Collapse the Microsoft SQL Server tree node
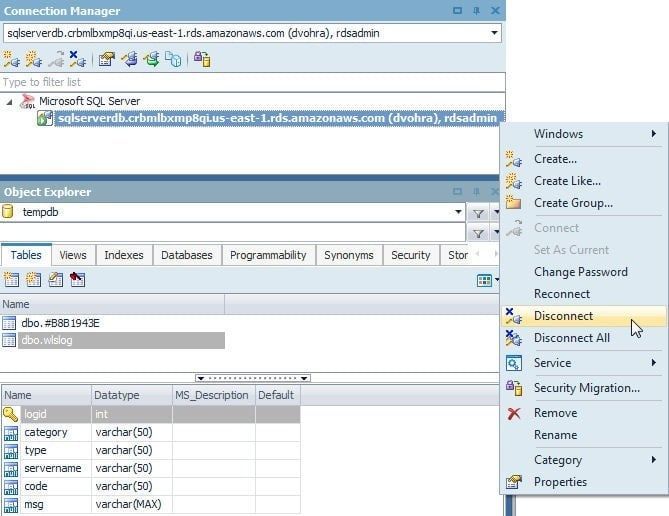 coord(9,102)
